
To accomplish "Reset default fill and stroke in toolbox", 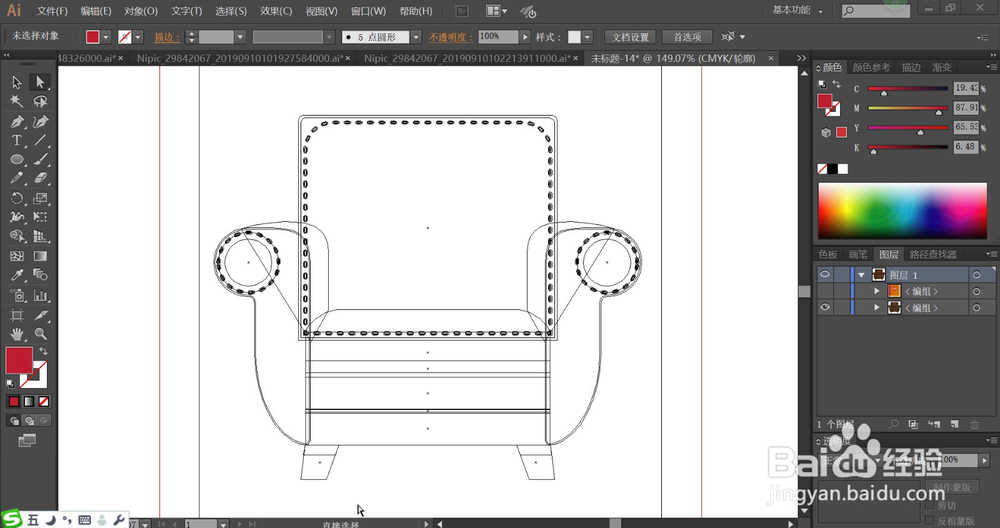I will [x=10, y=384].
